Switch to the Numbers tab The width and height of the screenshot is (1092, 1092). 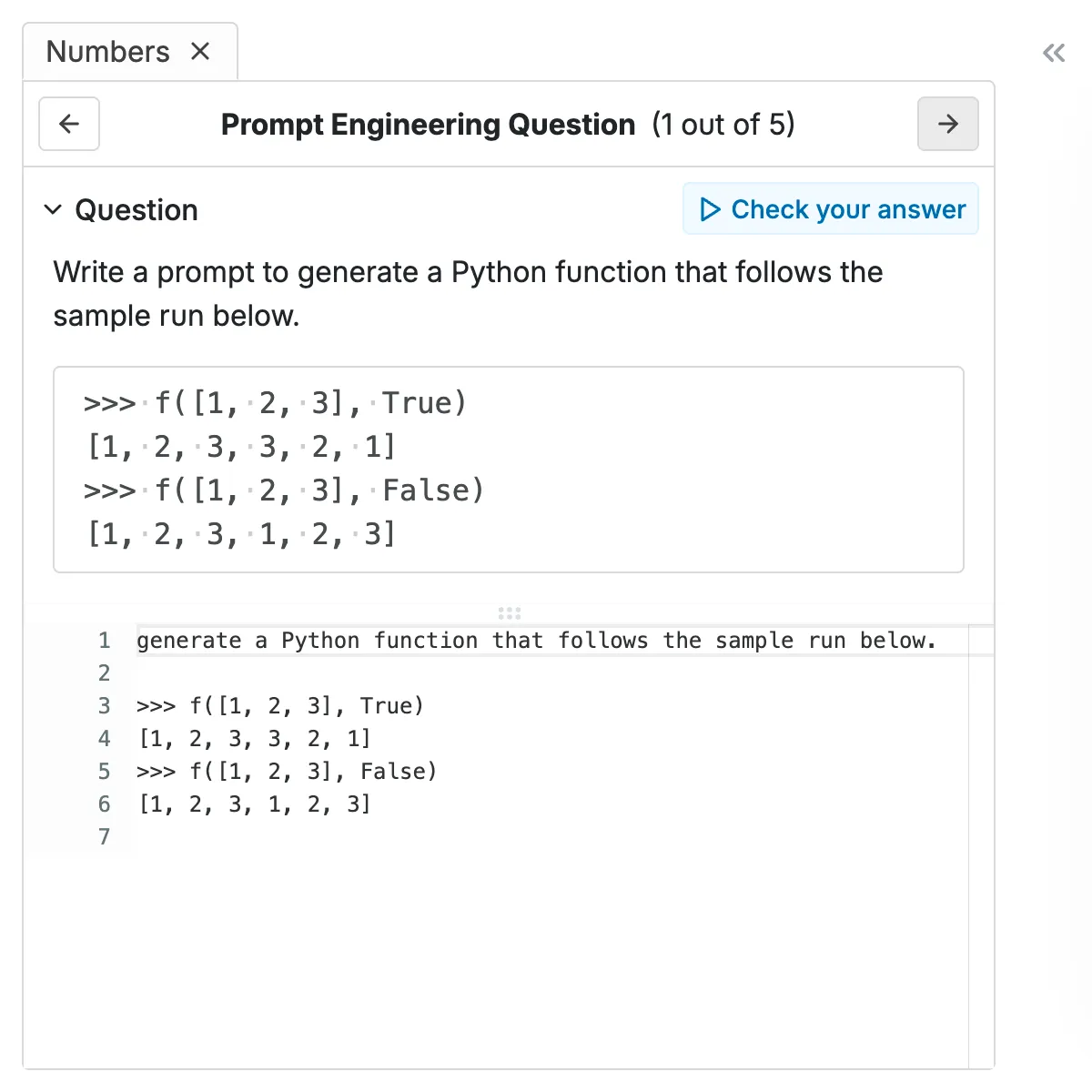tap(106, 51)
